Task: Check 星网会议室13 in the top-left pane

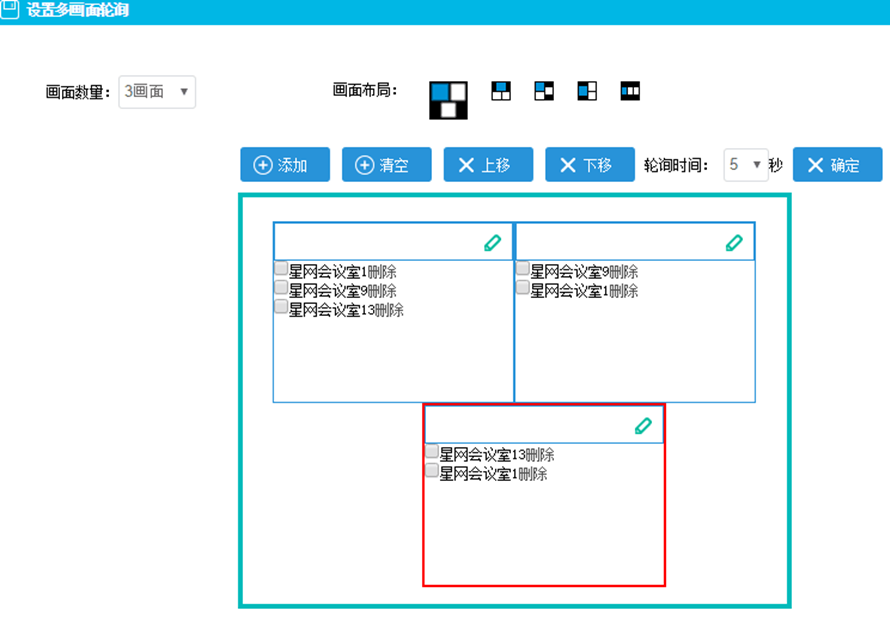Action: (281, 308)
